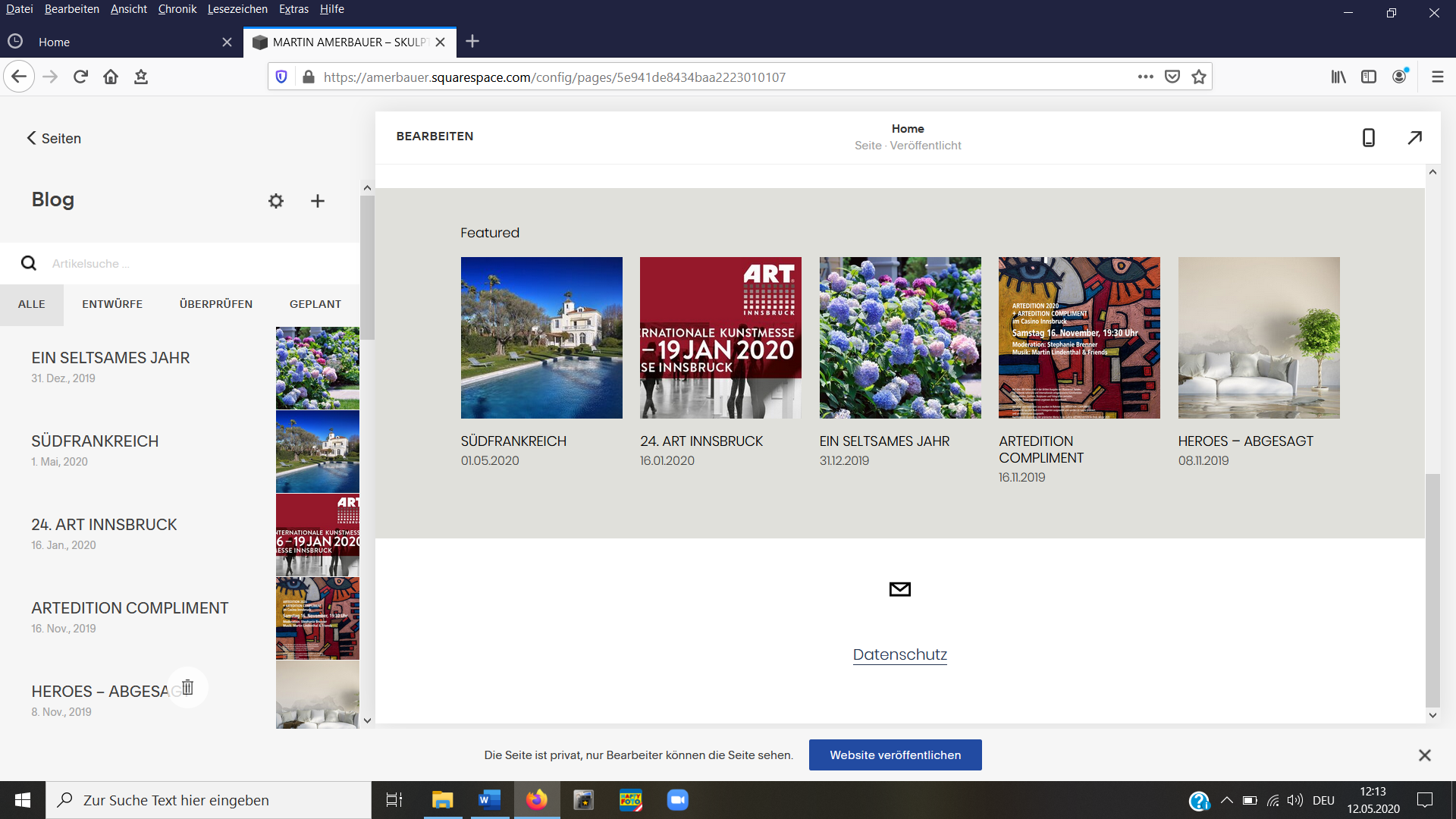Image resolution: width=1456 pixels, height=819 pixels.
Task: Open the live site in a new window arrow icon
Action: click(1415, 137)
